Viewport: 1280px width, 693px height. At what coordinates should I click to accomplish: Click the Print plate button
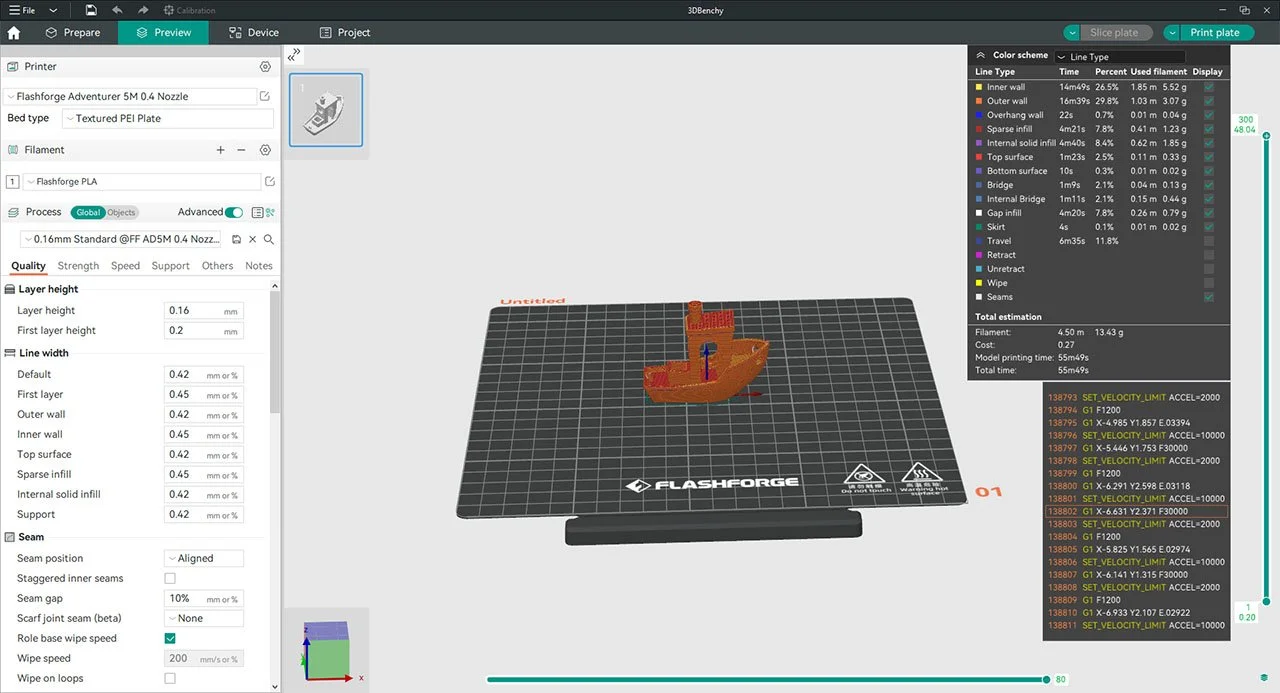[x=1216, y=32]
